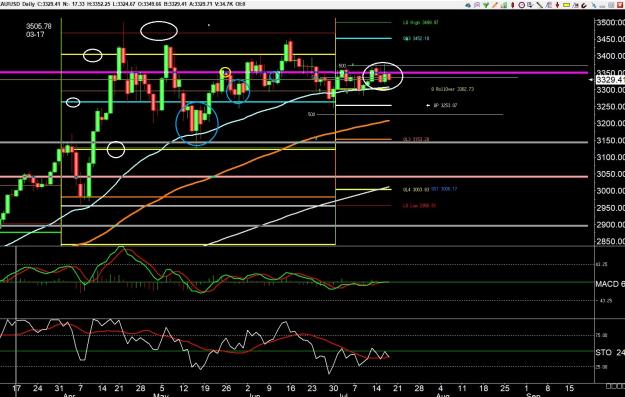The image size is (625, 397).
Task: Select the OL3 level label
Action: coord(416,140)
